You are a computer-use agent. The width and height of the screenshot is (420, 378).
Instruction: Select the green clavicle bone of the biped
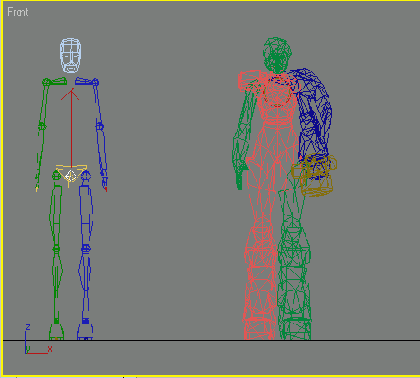[55, 81]
